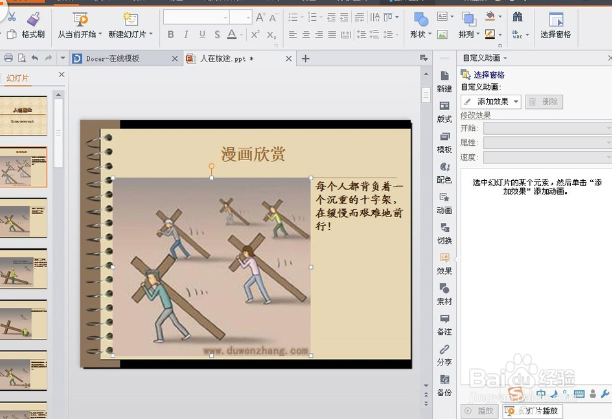Click the shape fill color bucket
612x419 pixels.
point(490,17)
